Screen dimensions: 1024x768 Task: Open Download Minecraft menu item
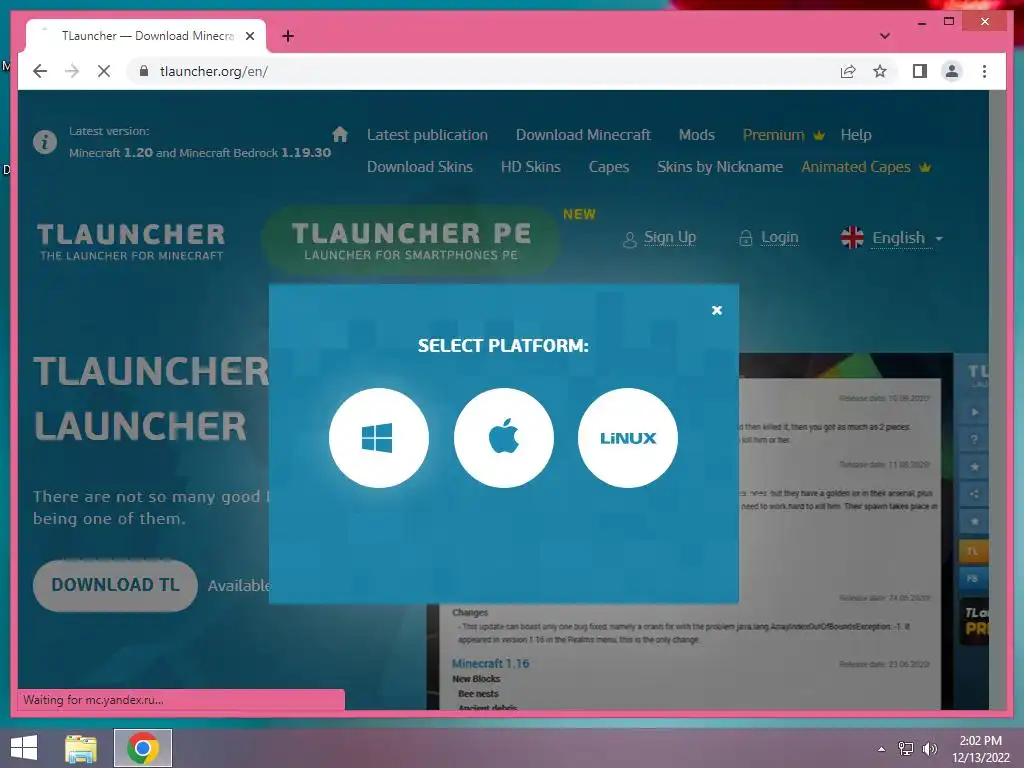tap(583, 135)
